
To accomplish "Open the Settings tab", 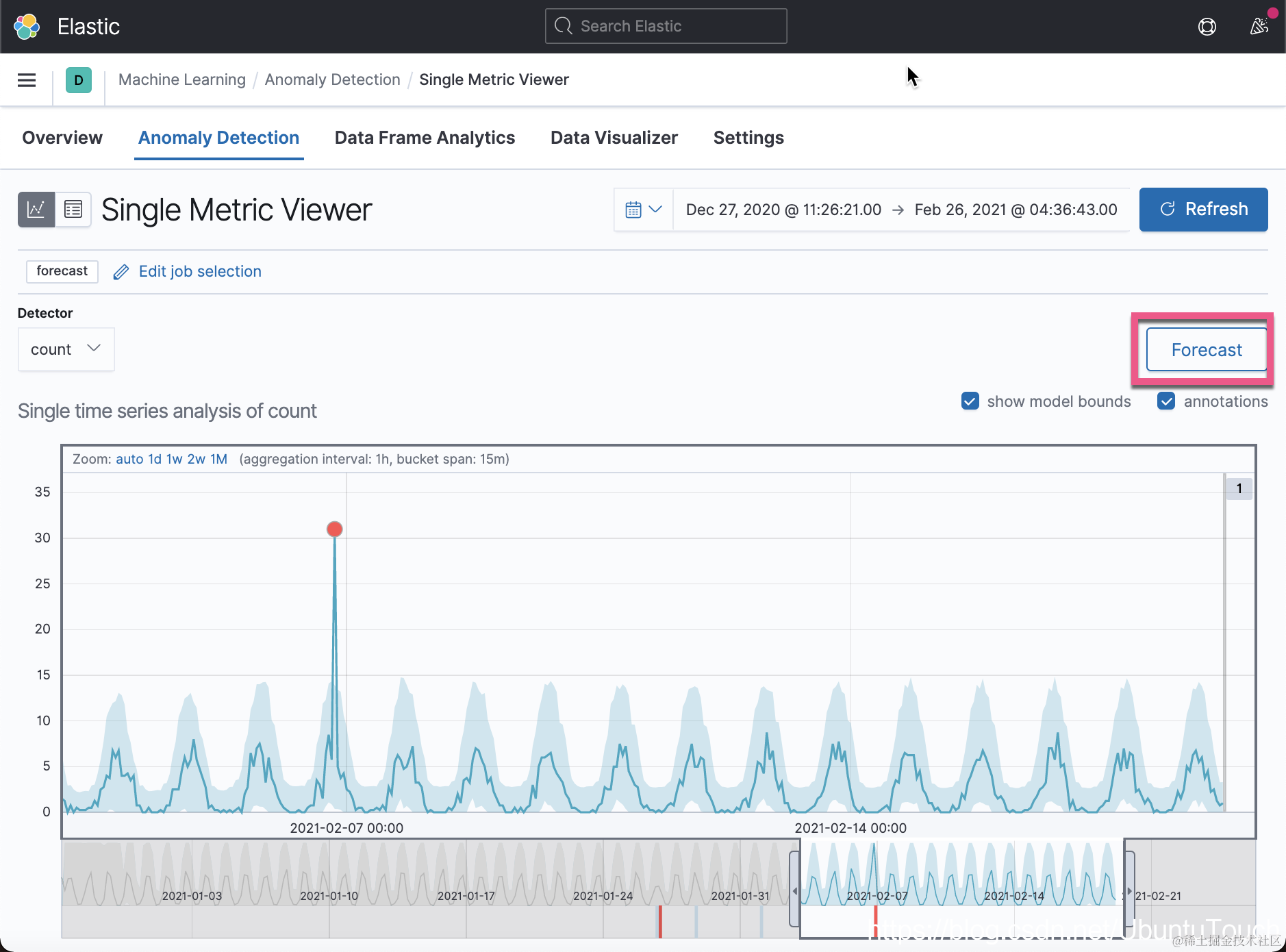I will pos(748,138).
